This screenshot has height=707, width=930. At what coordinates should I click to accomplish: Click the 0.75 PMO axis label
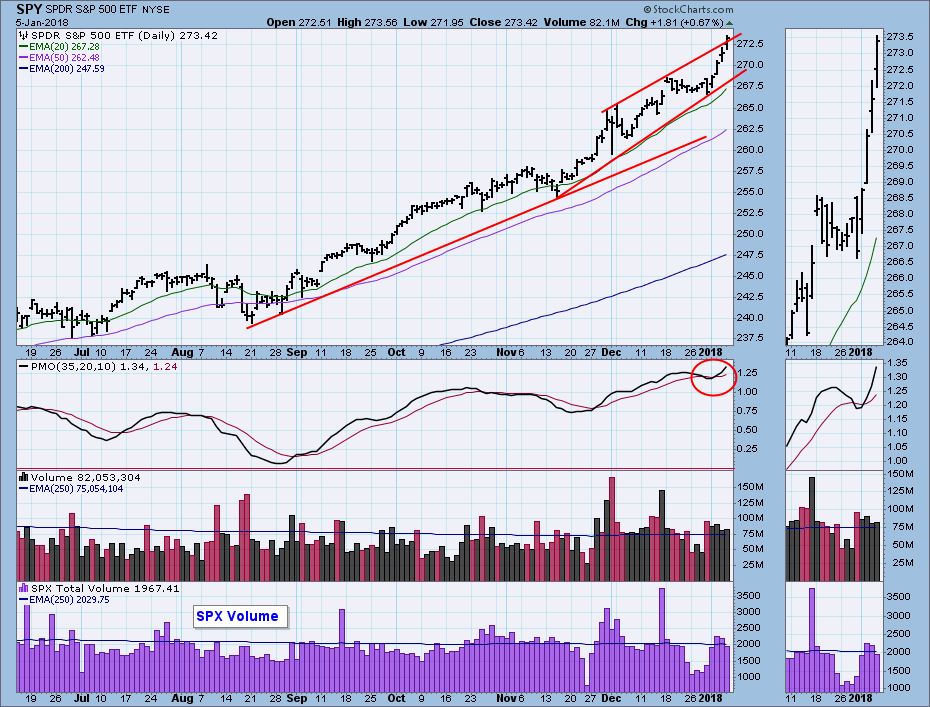tap(747, 410)
